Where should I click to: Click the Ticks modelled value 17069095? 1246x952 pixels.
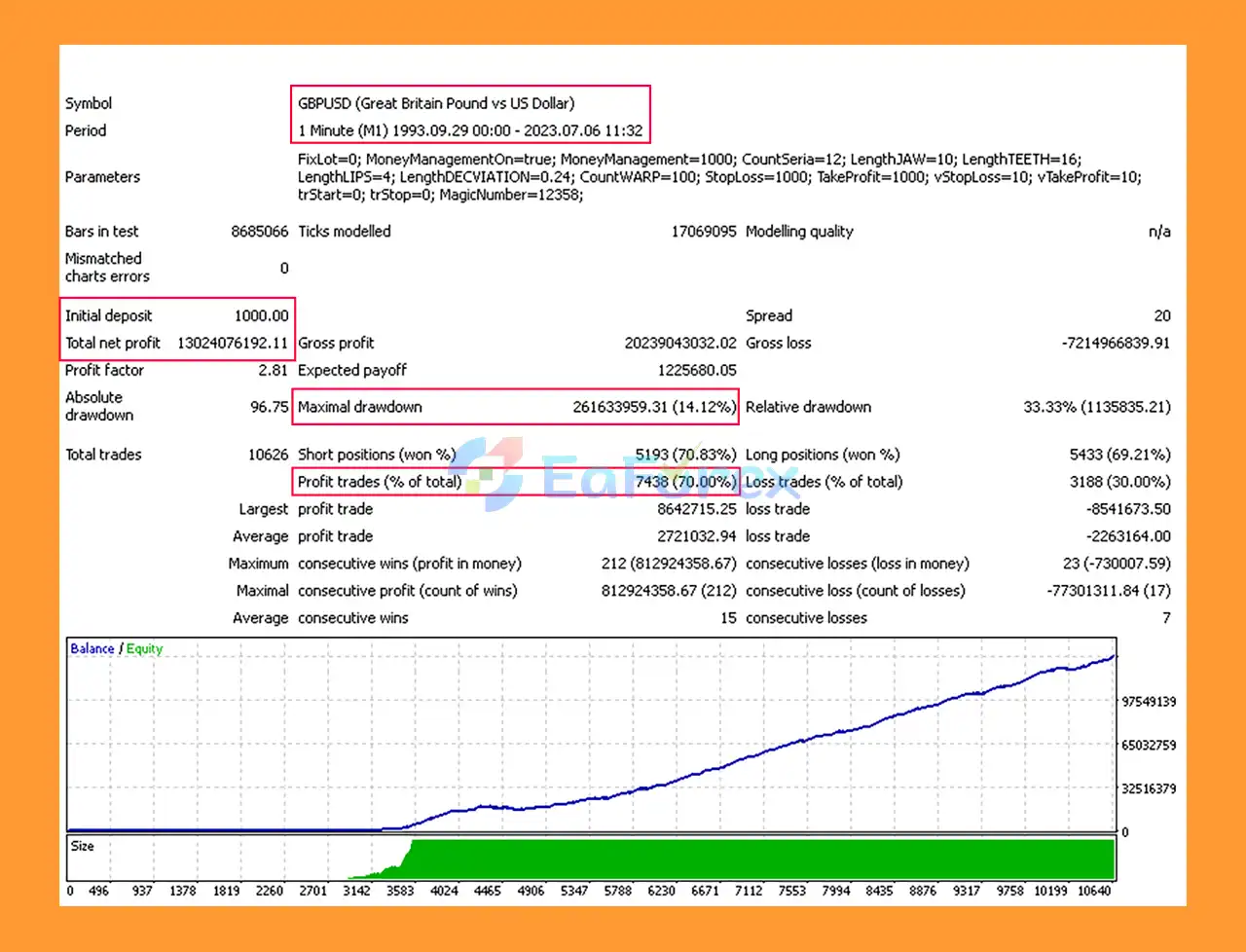coord(703,232)
